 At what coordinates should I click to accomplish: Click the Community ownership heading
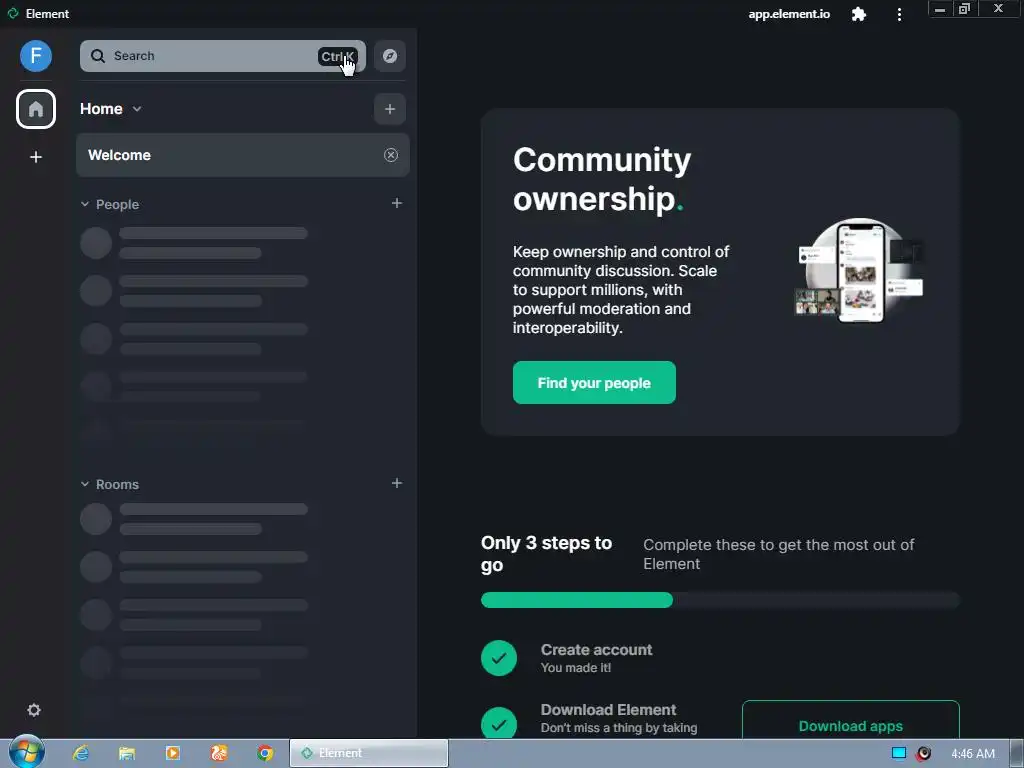(x=601, y=179)
